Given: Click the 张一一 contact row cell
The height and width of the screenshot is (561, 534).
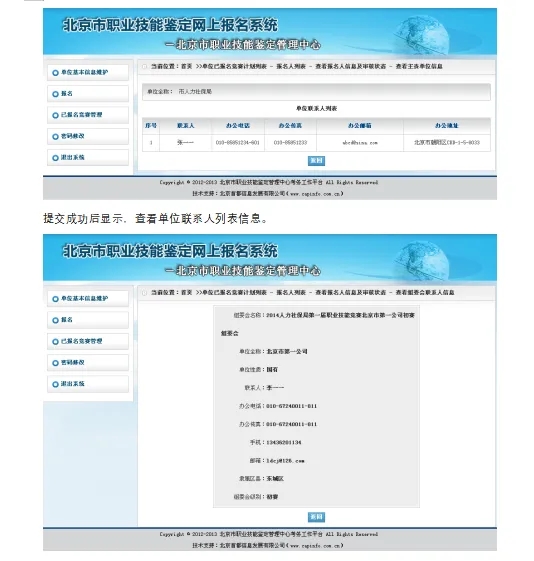Looking at the screenshot, I should click(x=186, y=142).
